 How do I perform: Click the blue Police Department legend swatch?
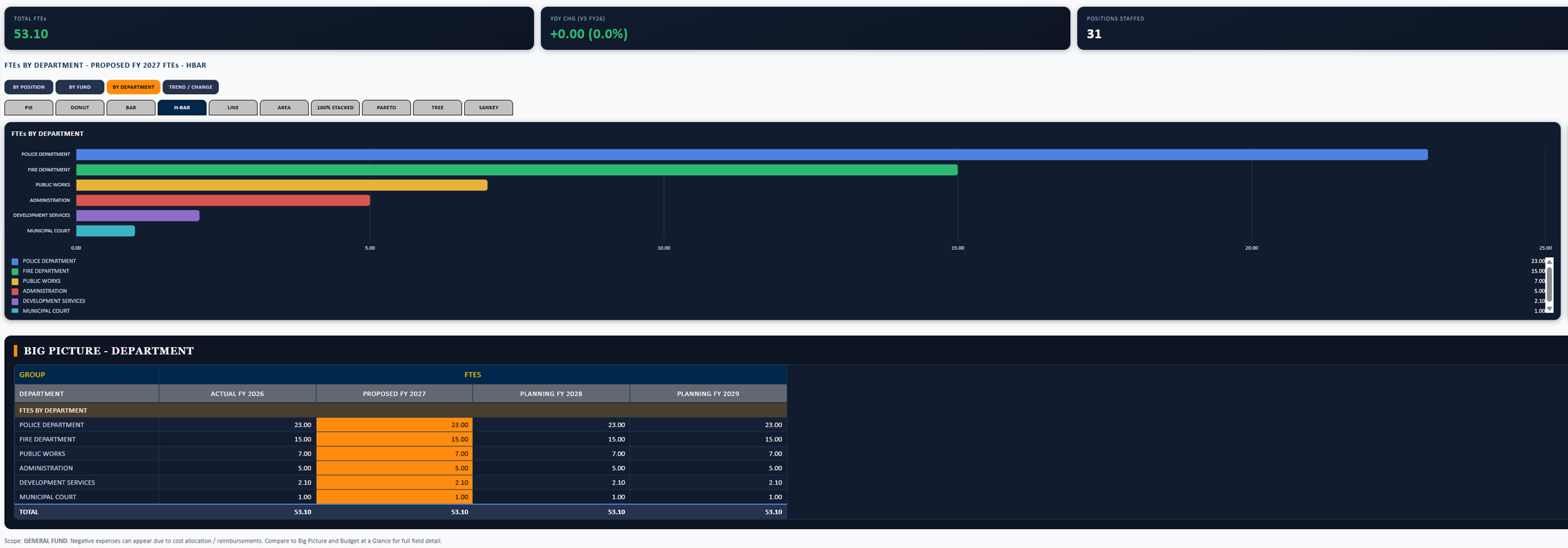pyautogui.click(x=15, y=261)
